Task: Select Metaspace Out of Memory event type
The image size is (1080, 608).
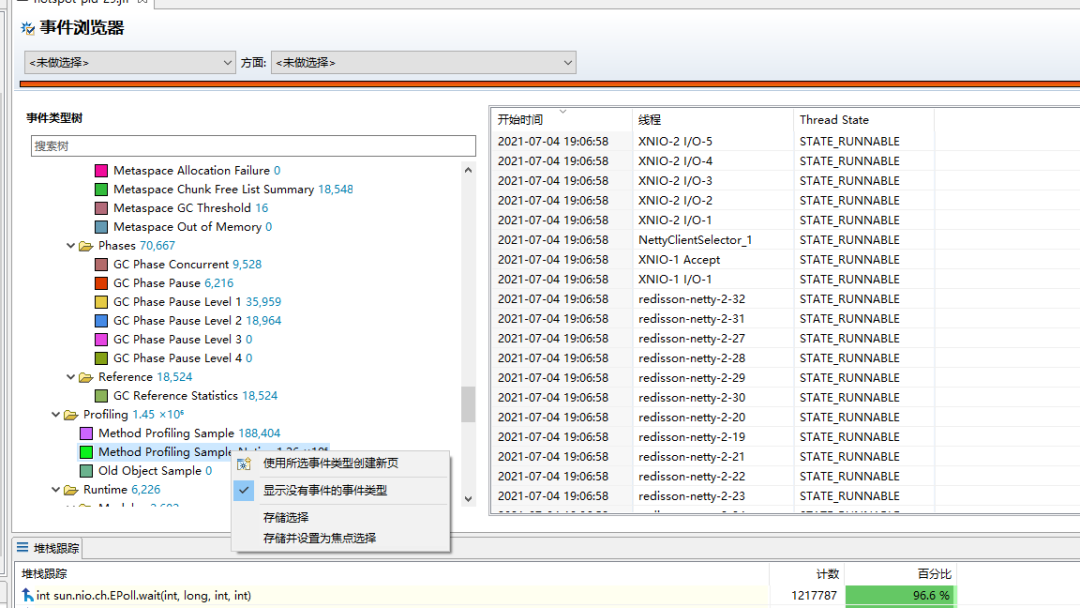Action: click(x=192, y=227)
